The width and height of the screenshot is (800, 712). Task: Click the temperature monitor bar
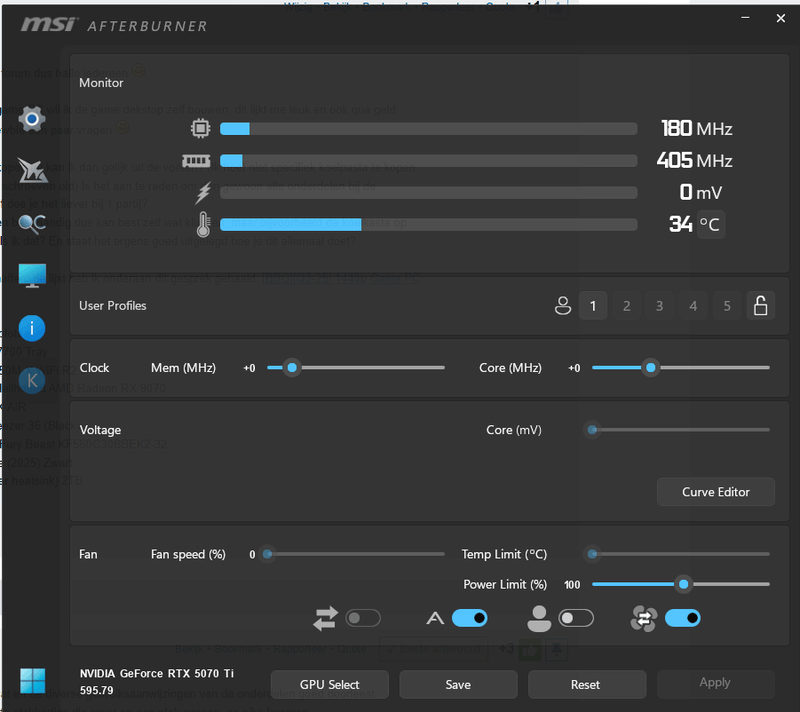[x=429, y=224]
